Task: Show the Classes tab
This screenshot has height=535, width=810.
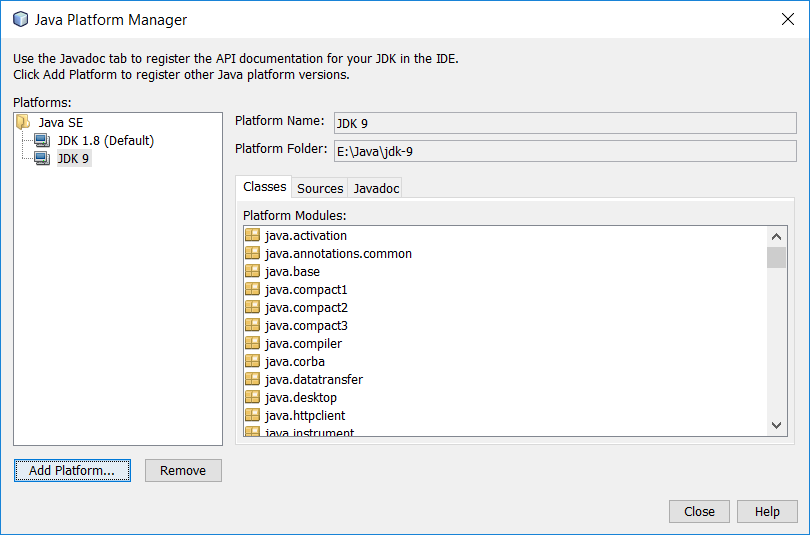Action: pyautogui.click(x=264, y=187)
